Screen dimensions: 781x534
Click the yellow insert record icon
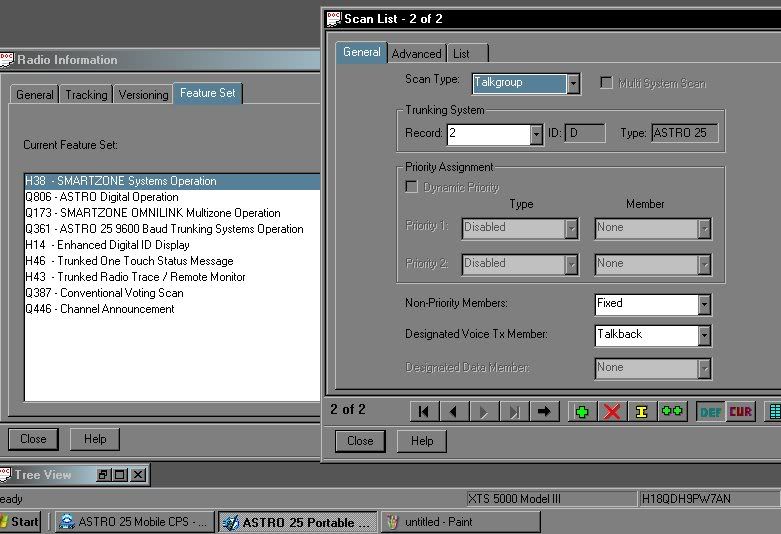(642, 412)
